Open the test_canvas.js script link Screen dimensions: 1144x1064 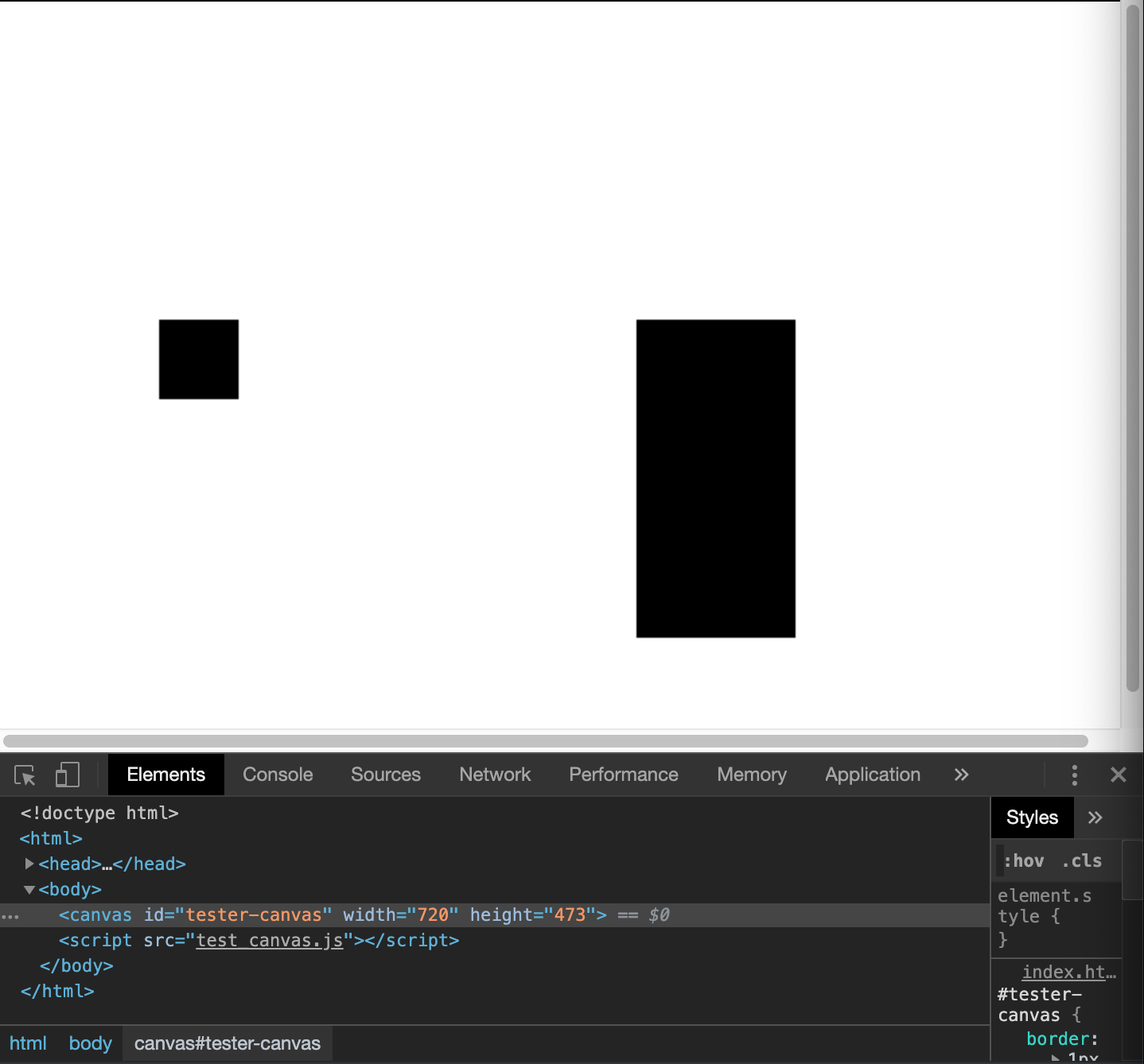click(270, 941)
